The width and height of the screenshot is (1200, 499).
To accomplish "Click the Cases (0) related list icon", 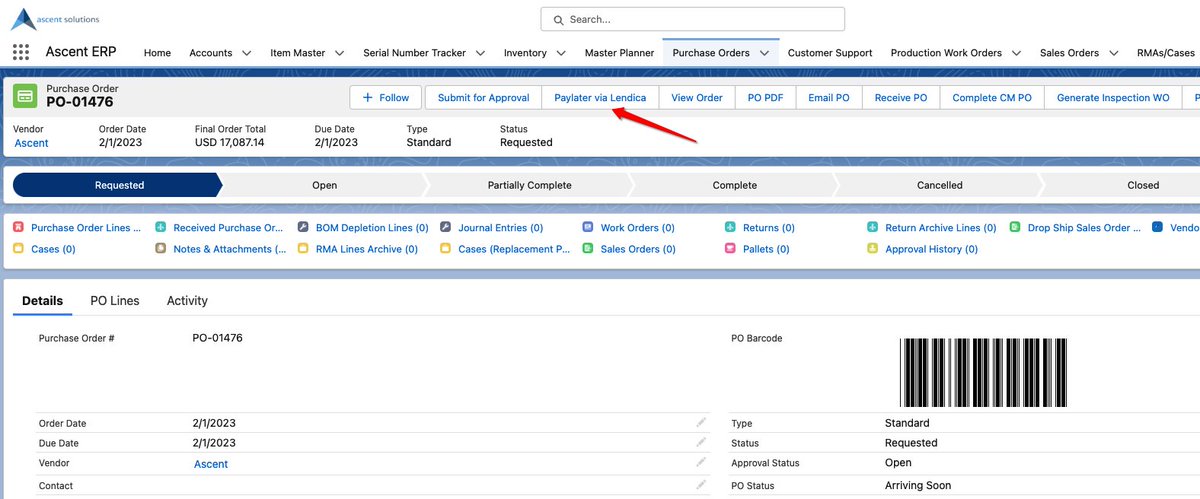I will (18, 249).
